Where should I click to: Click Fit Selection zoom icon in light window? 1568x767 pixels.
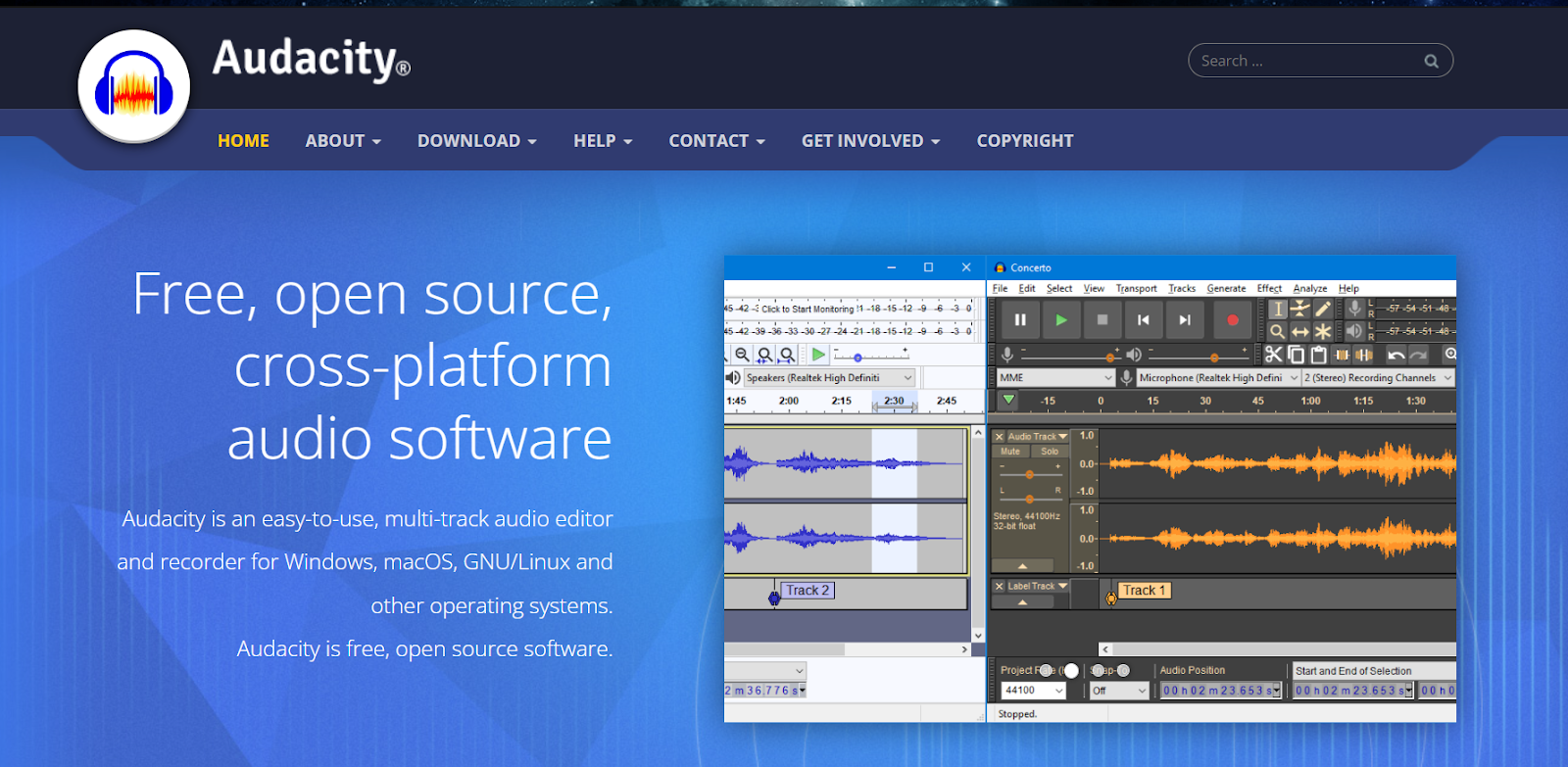click(x=764, y=355)
